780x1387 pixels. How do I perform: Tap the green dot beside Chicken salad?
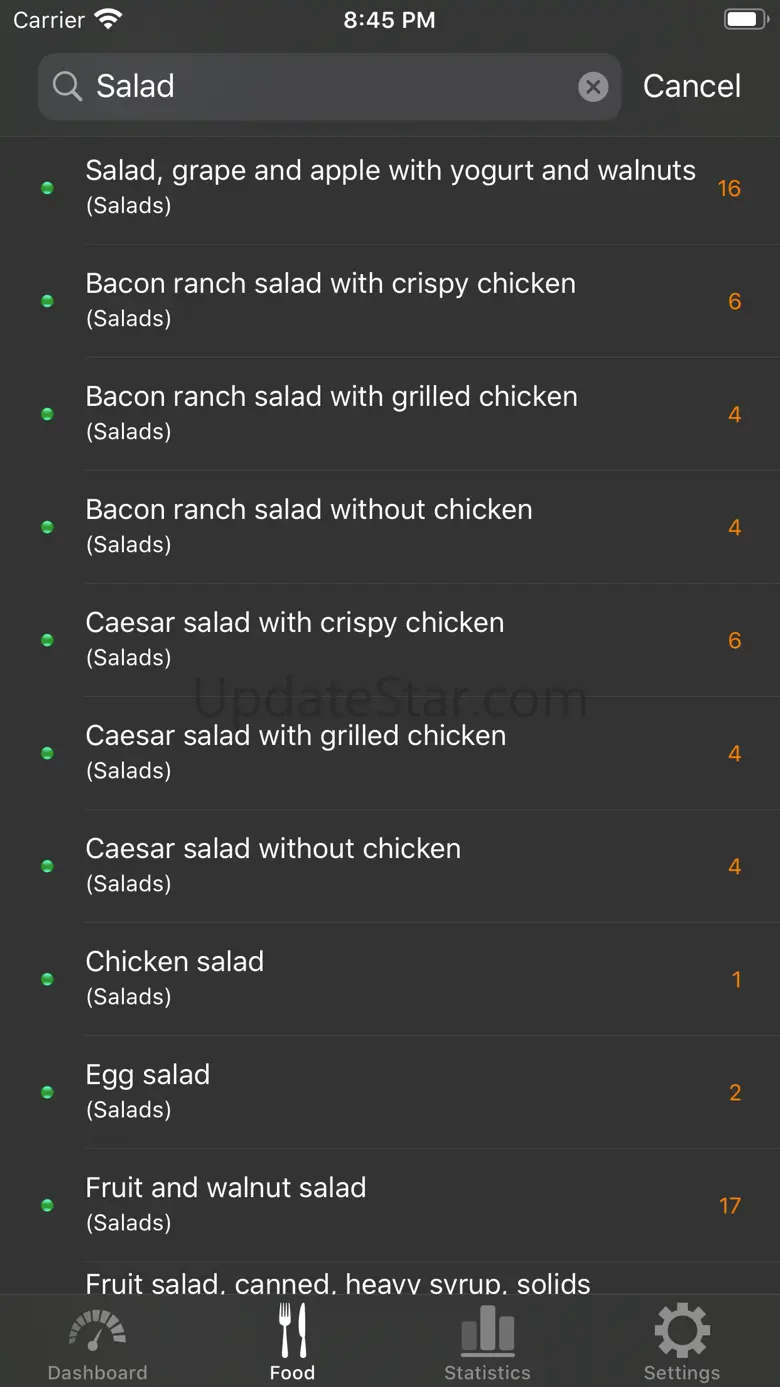[47, 980]
